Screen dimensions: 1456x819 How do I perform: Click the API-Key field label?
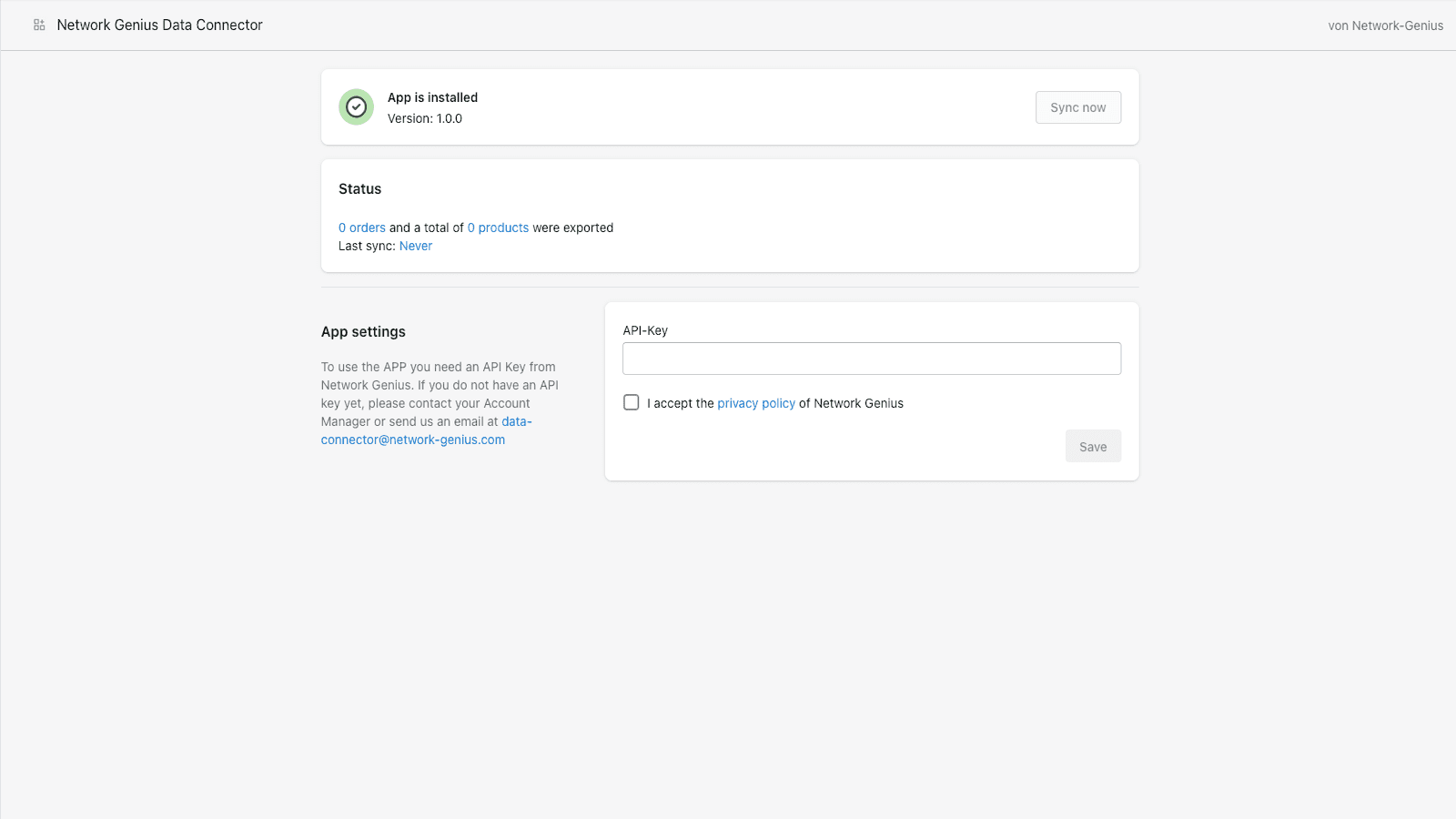[644, 331]
